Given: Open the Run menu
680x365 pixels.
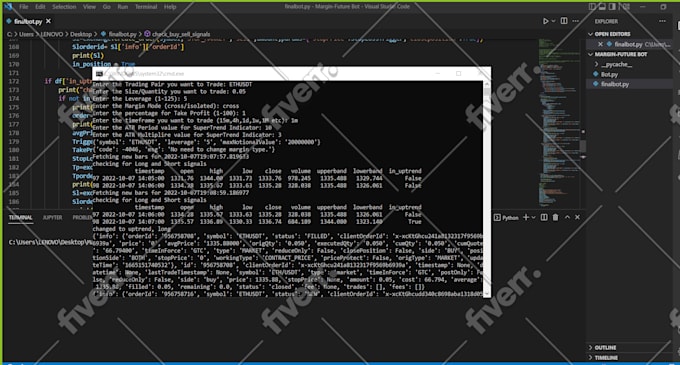Looking at the screenshot, I should point(123,7).
